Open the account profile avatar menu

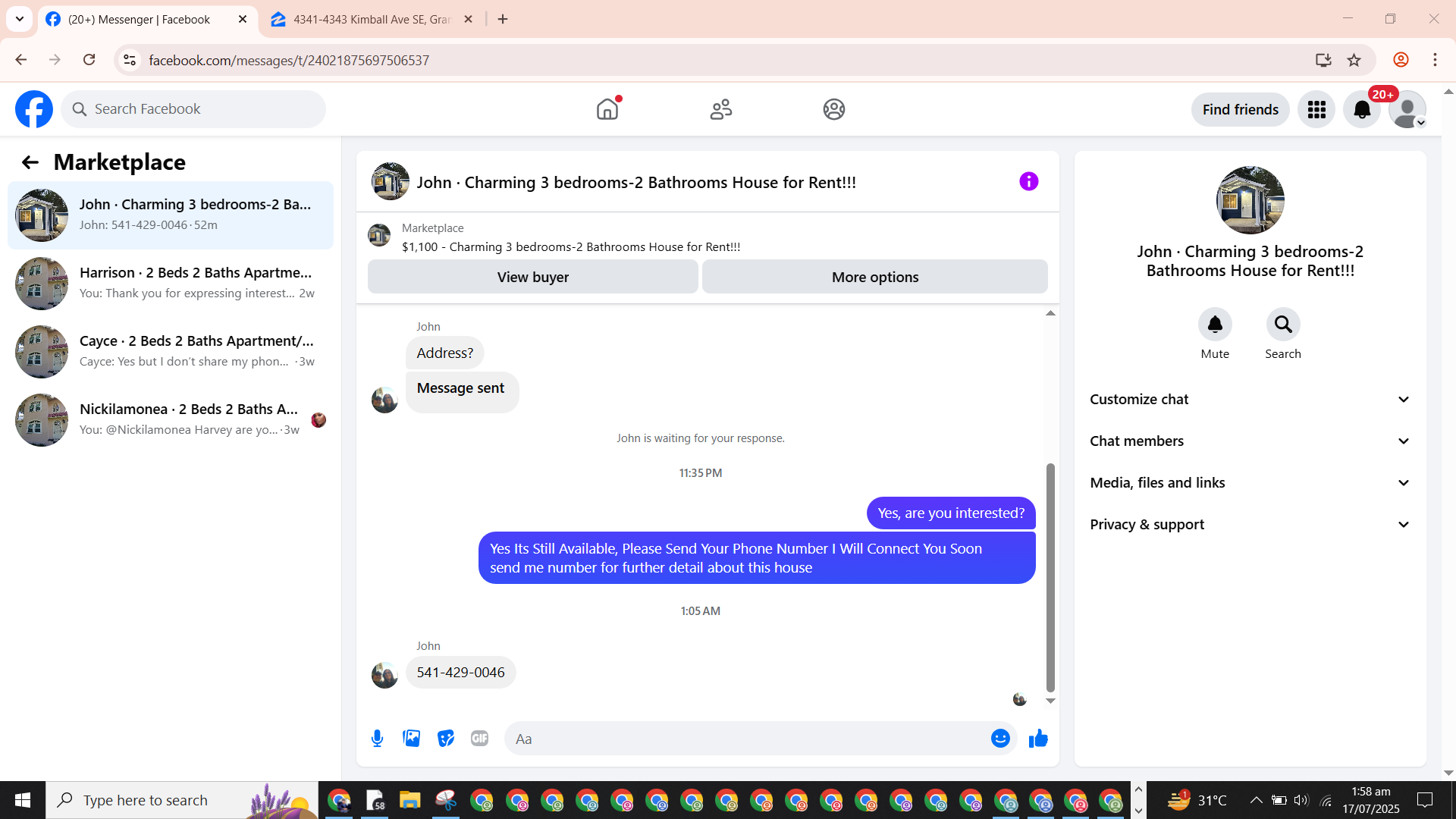point(1407,110)
